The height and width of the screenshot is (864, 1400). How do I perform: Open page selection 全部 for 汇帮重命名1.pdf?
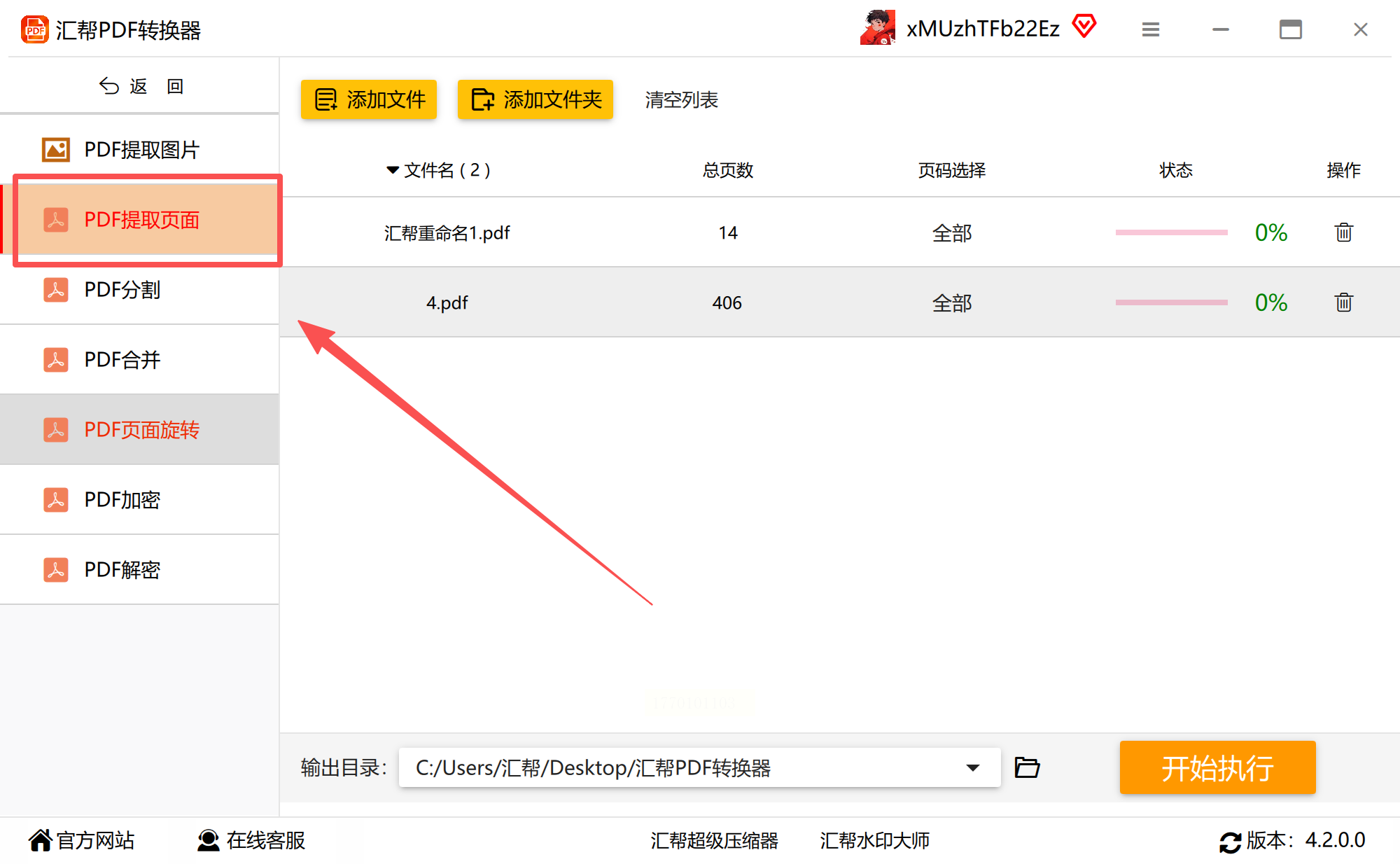[951, 232]
